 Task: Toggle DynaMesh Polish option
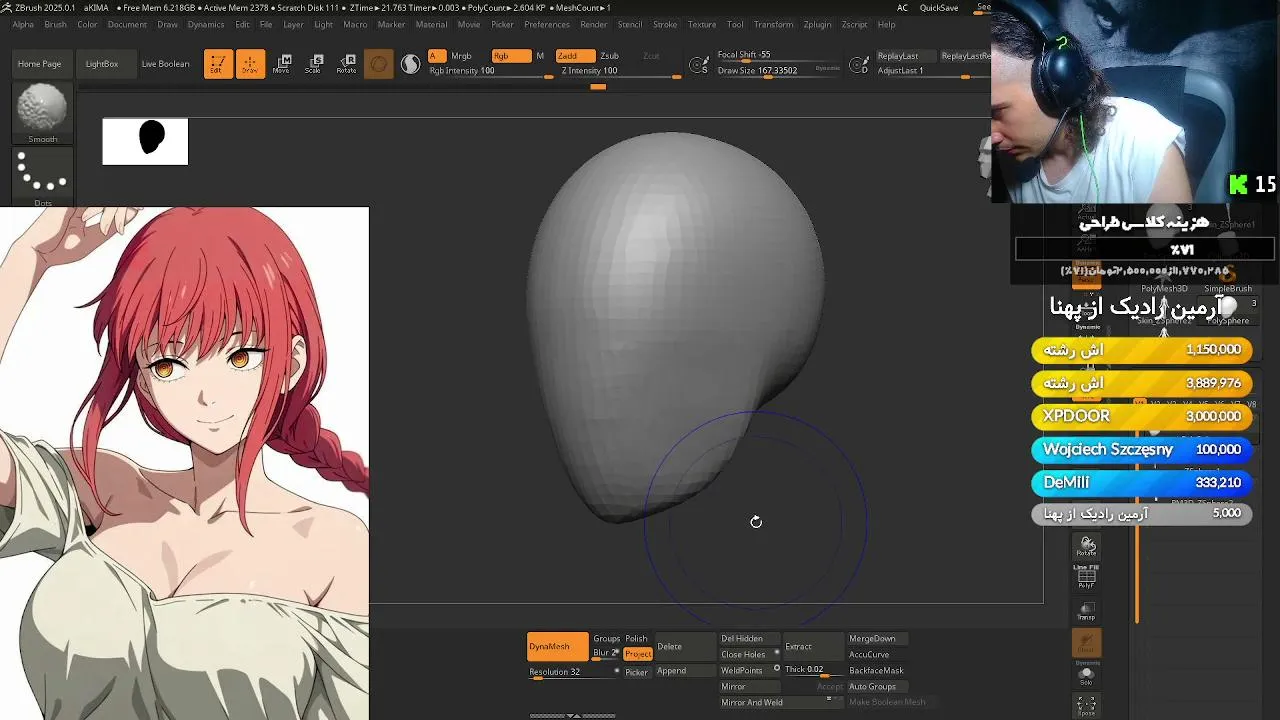coord(636,639)
